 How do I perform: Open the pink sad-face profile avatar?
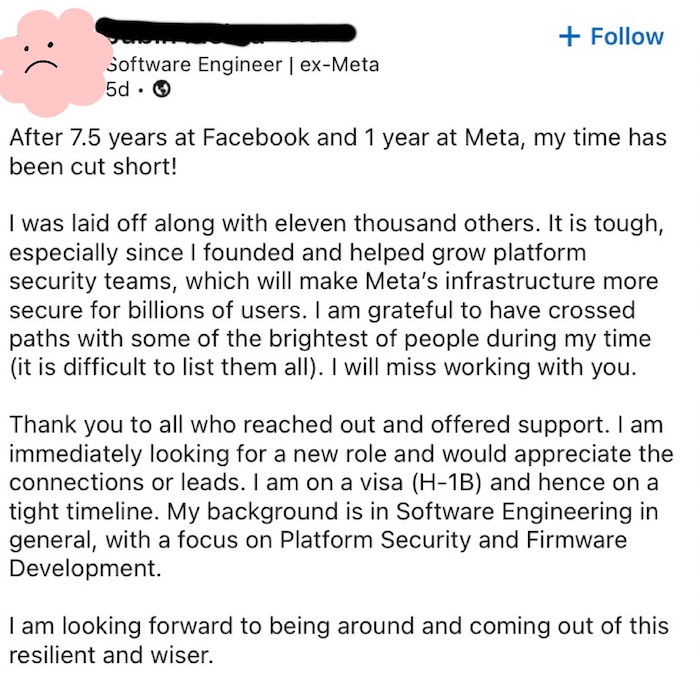54,62
